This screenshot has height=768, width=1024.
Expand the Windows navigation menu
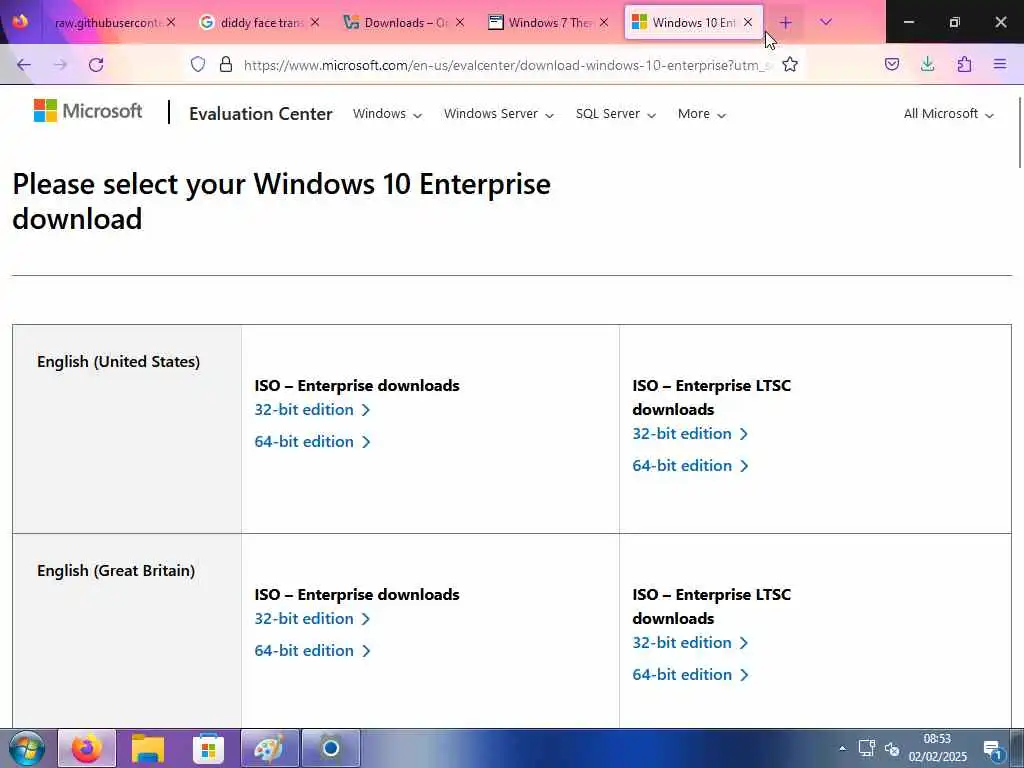pyautogui.click(x=387, y=114)
